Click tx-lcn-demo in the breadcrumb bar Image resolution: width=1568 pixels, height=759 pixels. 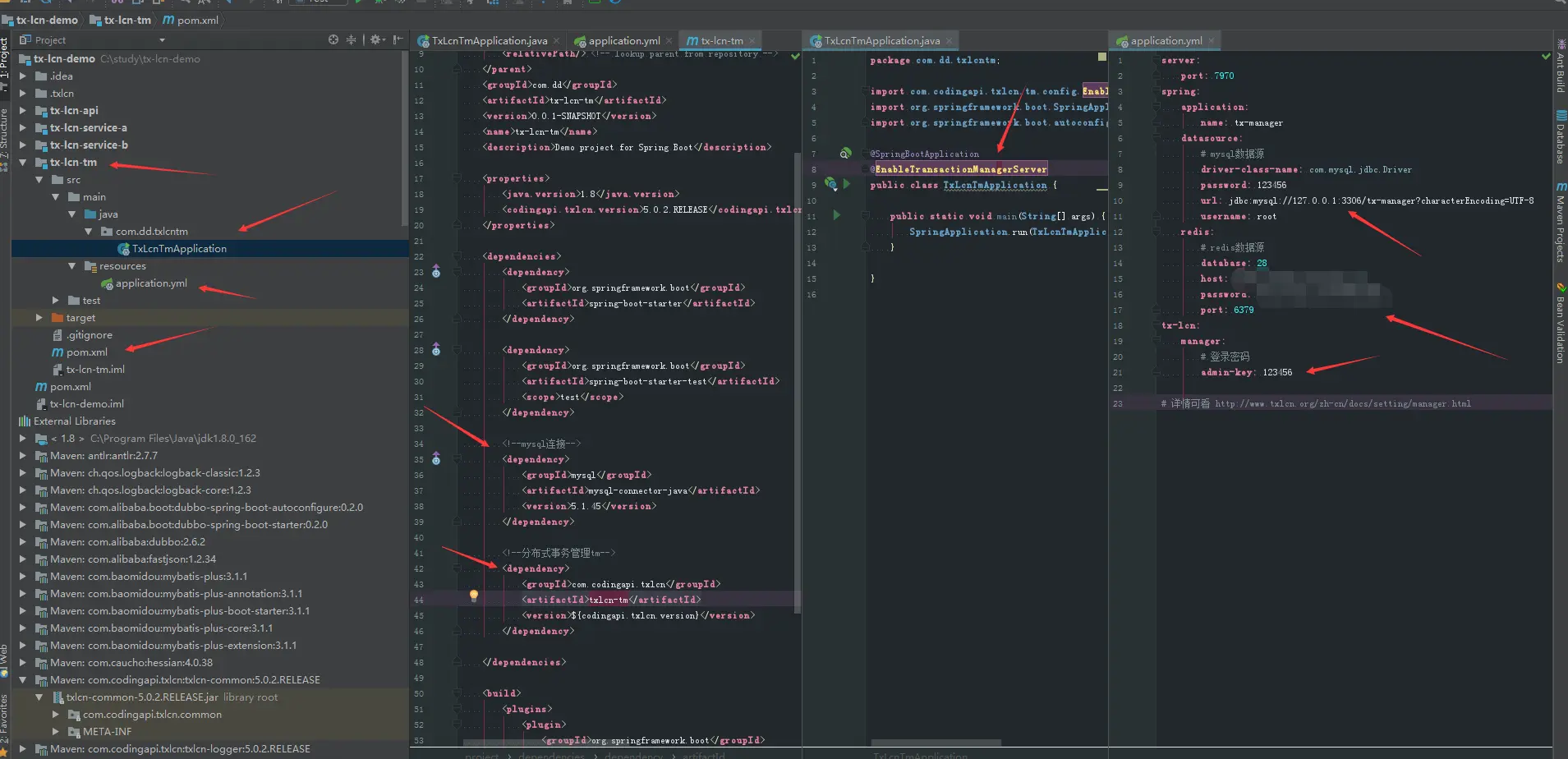pyautogui.click(x=46, y=20)
